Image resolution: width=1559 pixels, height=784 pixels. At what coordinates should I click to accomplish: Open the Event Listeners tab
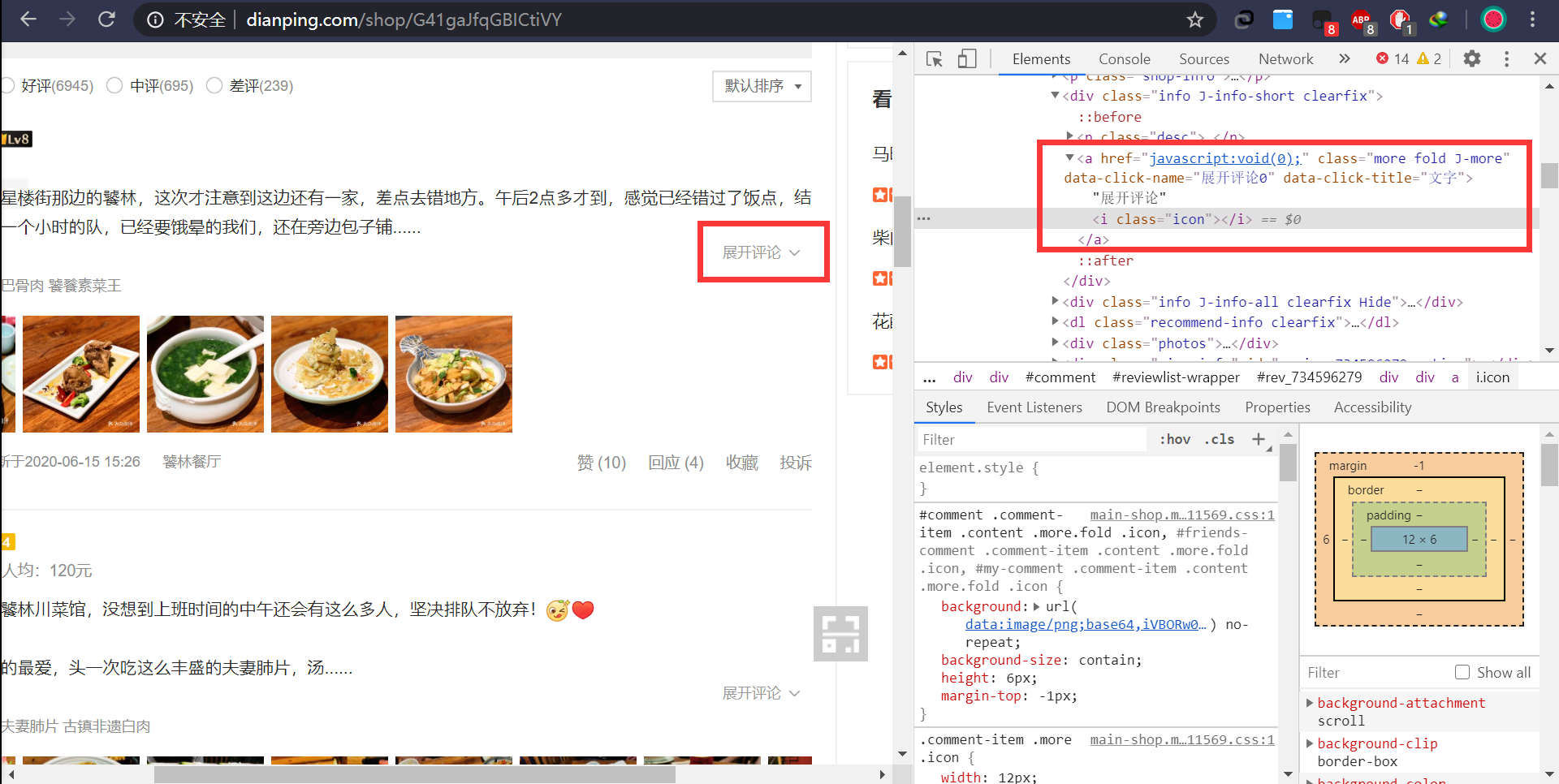1034,407
